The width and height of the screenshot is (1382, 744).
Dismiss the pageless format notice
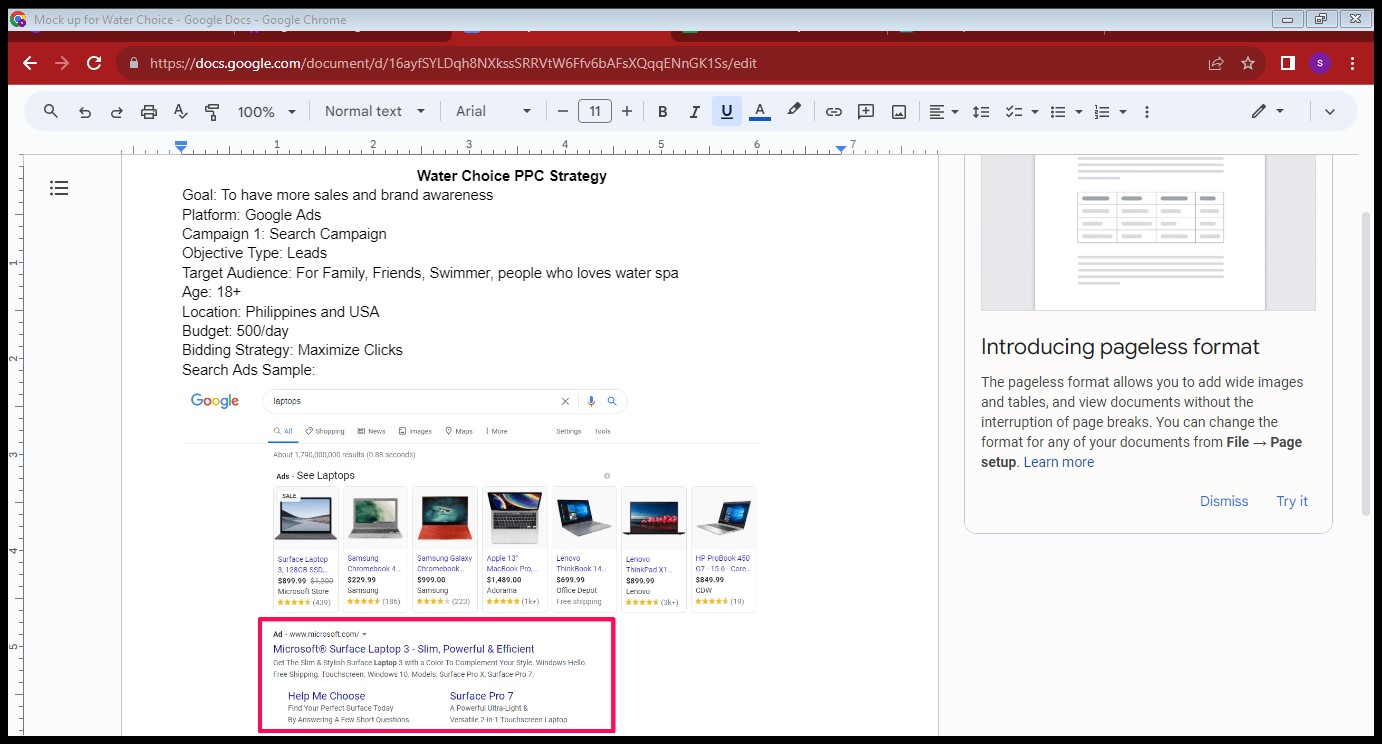click(x=1224, y=501)
